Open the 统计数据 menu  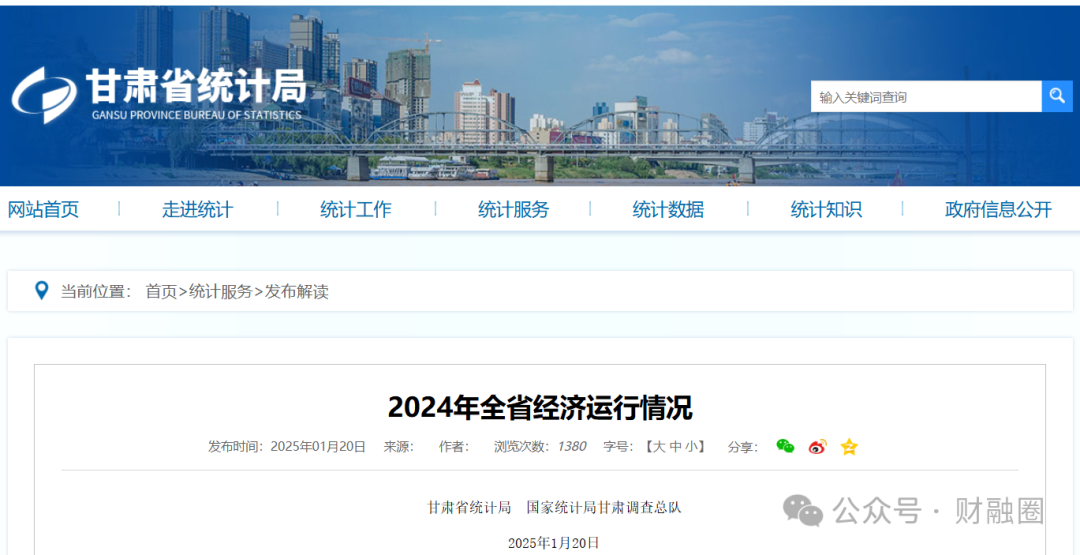point(668,209)
